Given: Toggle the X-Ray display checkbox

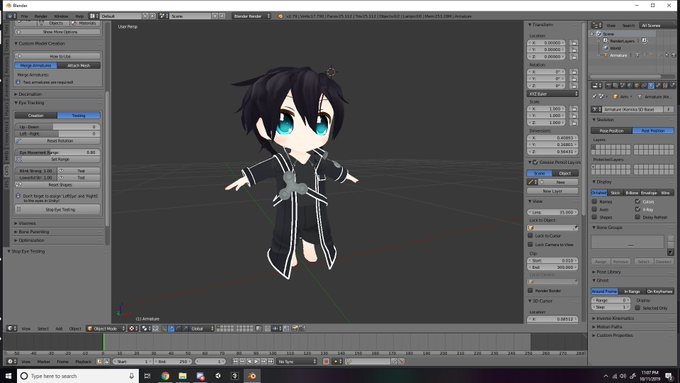Looking at the screenshot, I should pyautogui.click(x=638, y=209).
